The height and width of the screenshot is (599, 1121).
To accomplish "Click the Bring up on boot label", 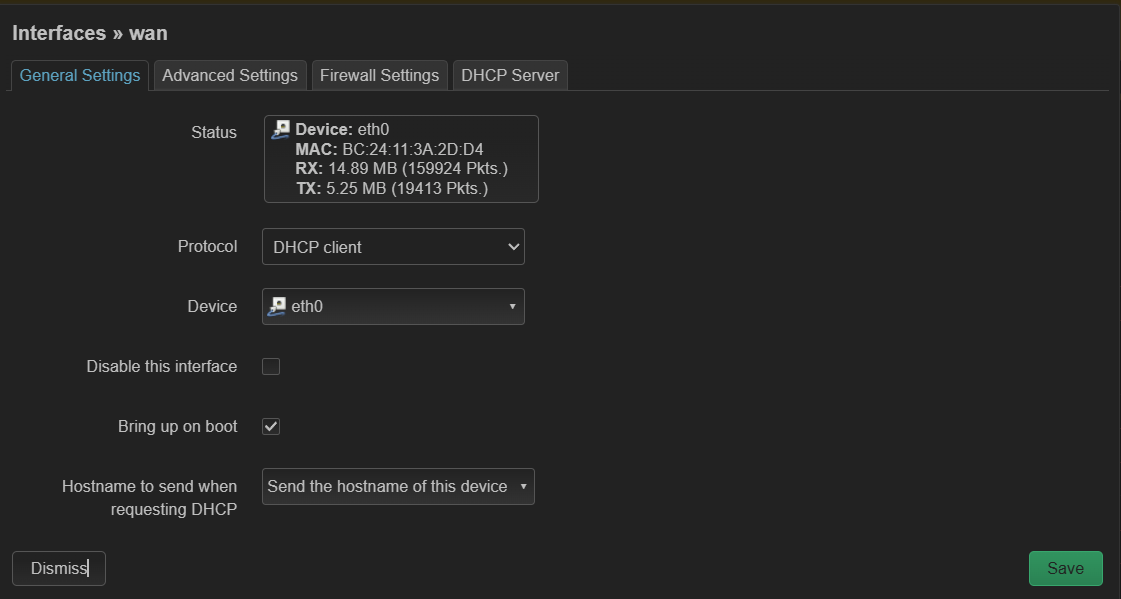I will (178, 427).
